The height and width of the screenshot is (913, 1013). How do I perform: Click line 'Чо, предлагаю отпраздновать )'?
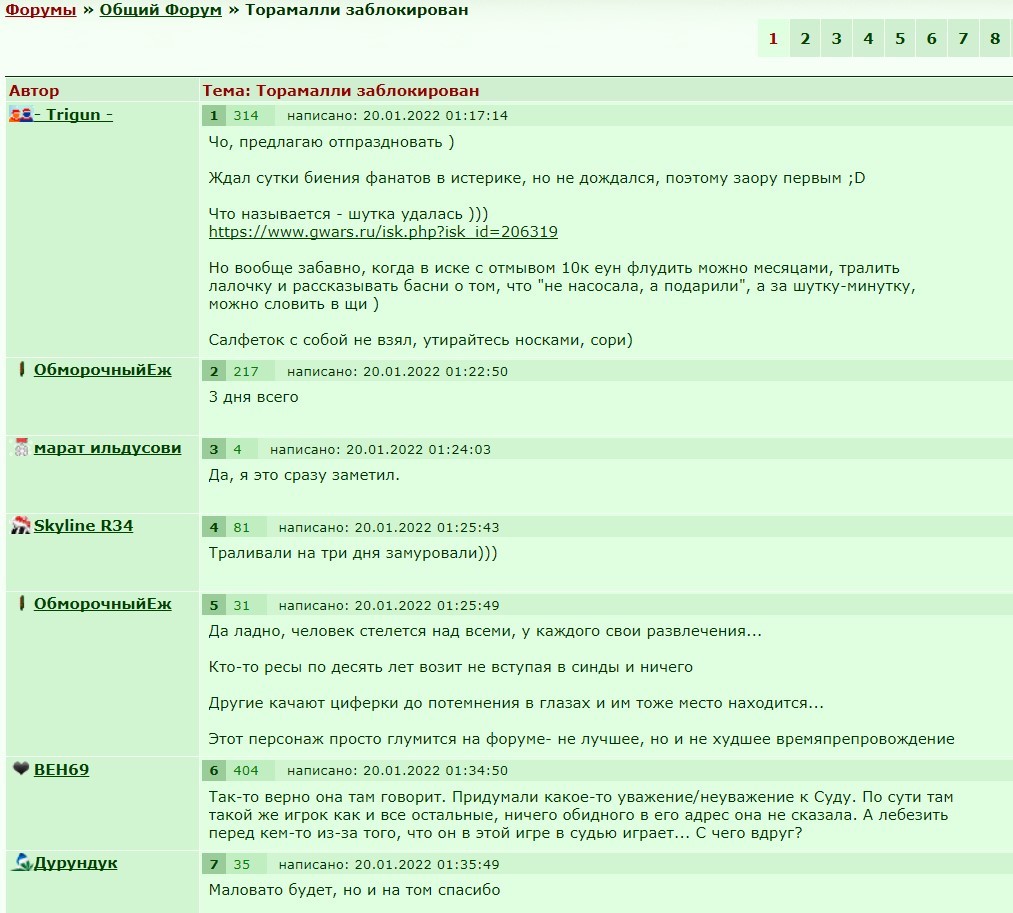[331, 142]
